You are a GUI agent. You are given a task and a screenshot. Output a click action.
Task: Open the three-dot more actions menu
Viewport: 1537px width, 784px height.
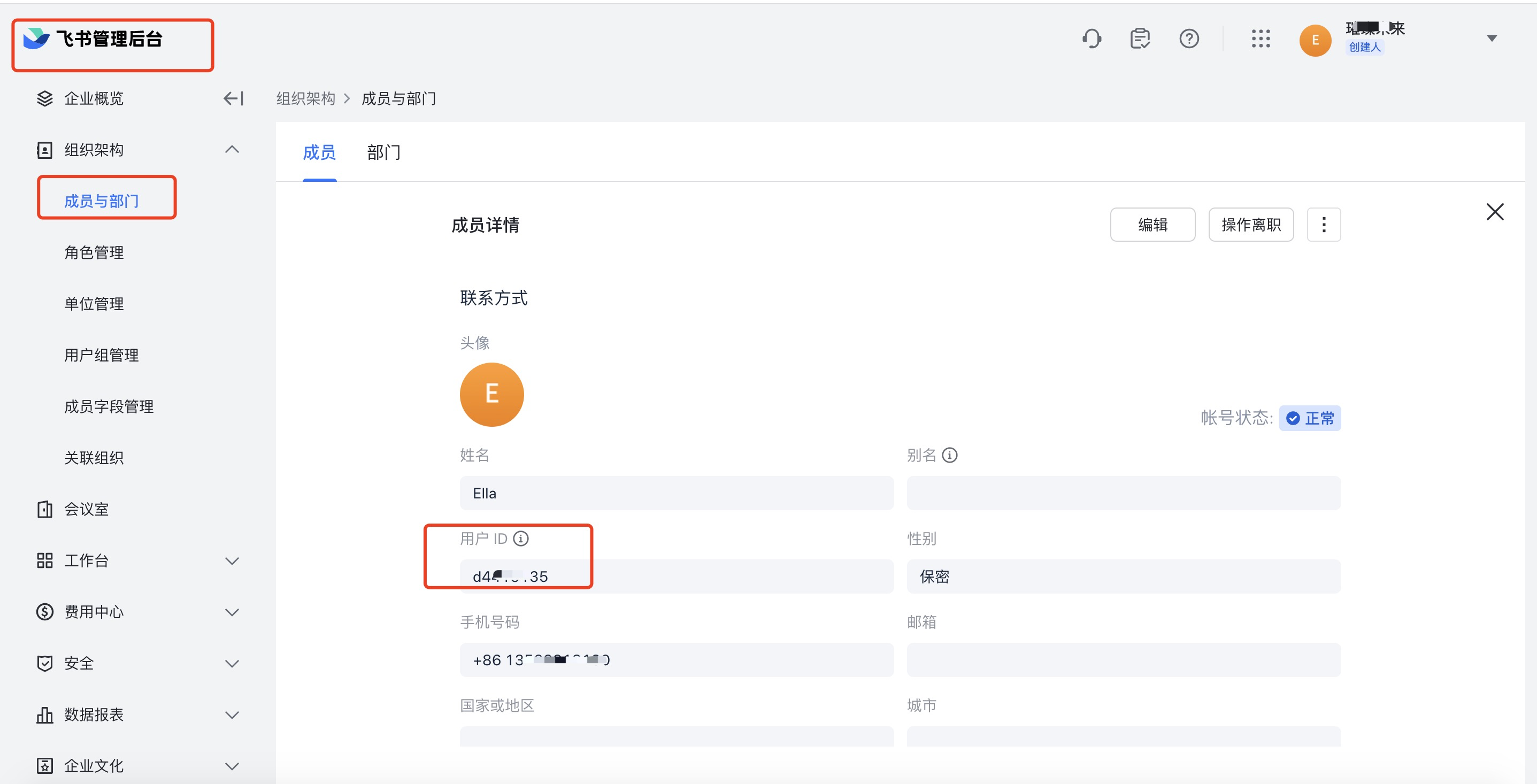point(1324,225)
